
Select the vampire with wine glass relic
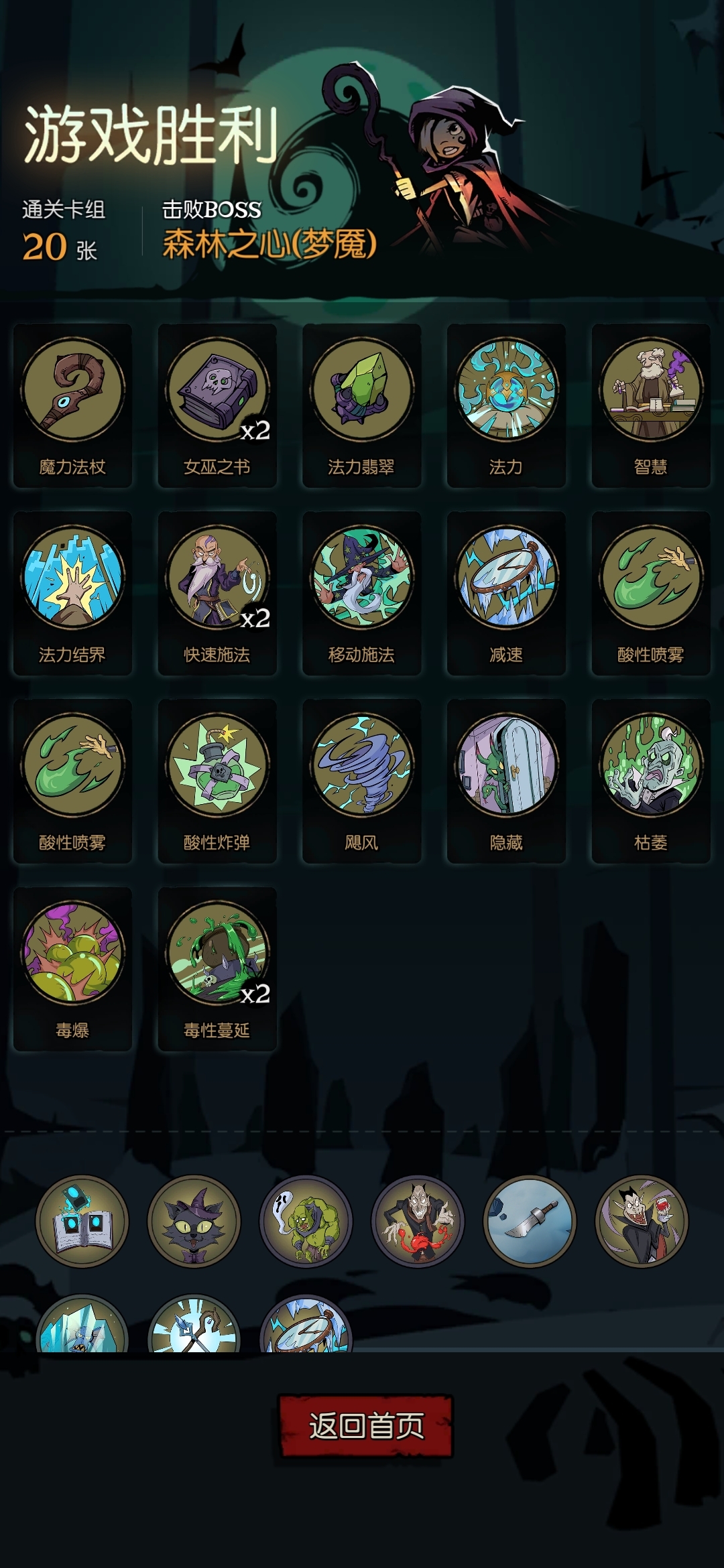tap(642, 1221)
